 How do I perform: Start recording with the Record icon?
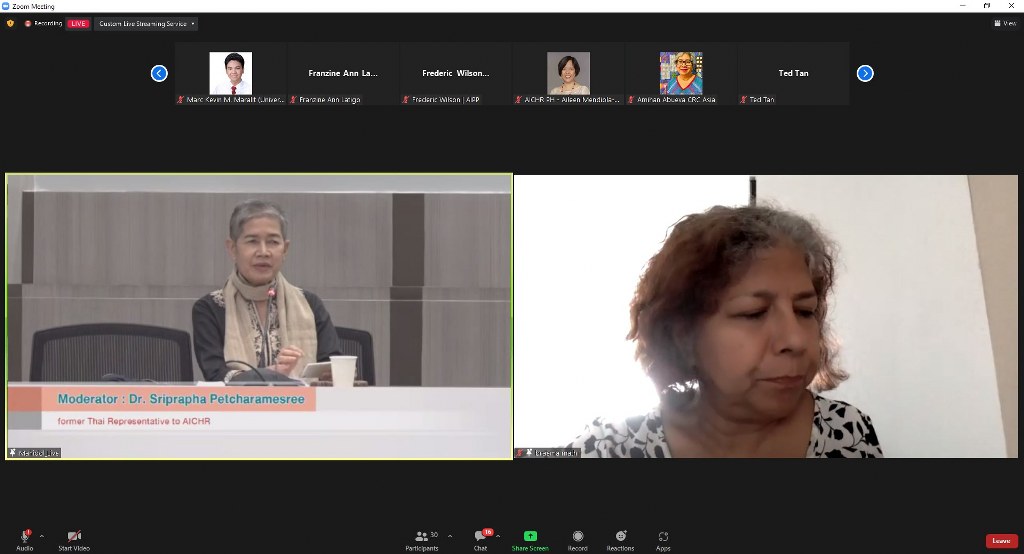click(578, 539)
